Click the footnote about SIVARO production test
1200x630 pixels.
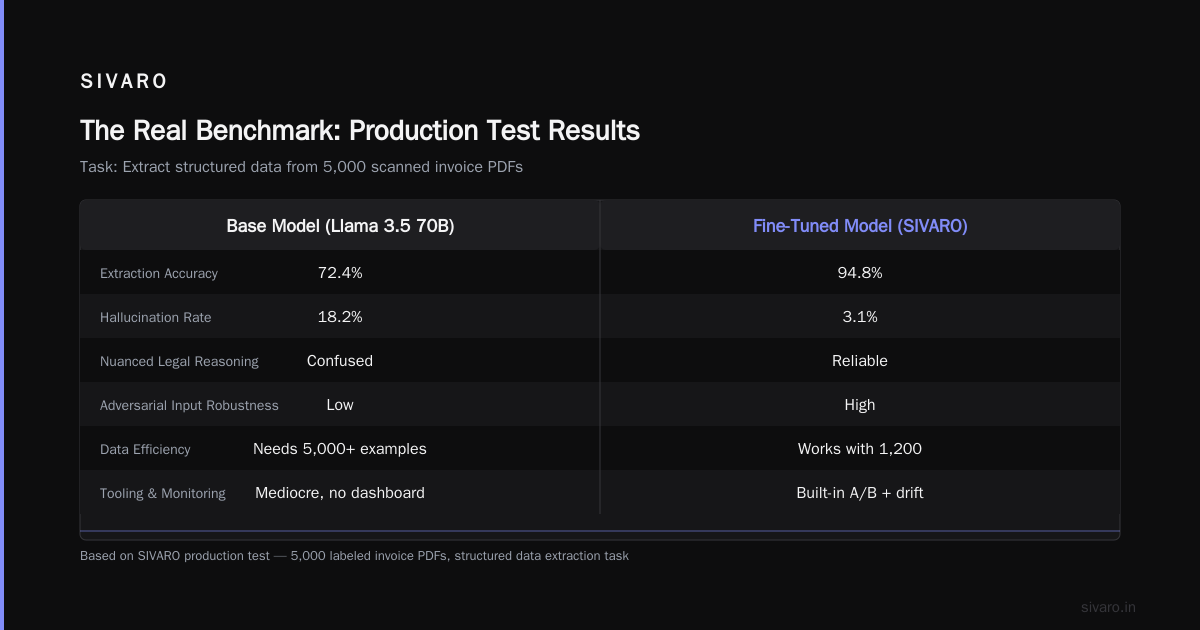tap(354, 556)
